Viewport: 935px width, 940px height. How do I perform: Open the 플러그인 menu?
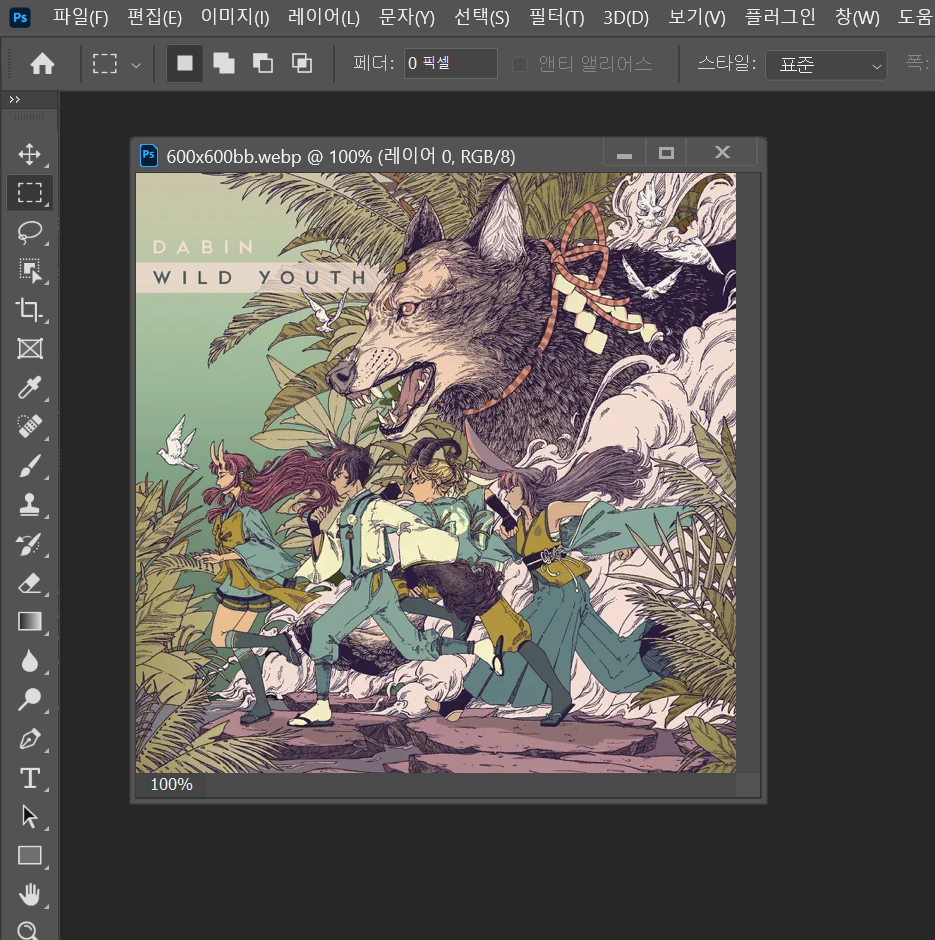click(x=779, y=17)
